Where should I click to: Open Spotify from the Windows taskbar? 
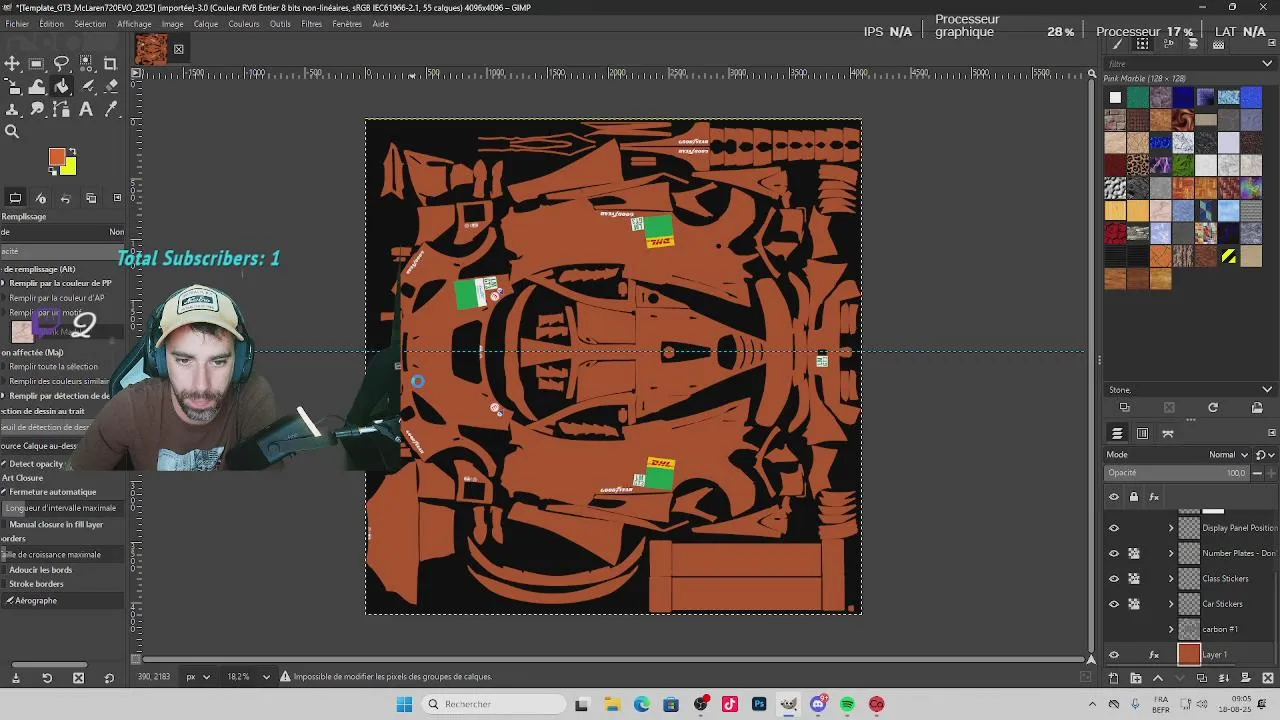click(x=847, y=704)
